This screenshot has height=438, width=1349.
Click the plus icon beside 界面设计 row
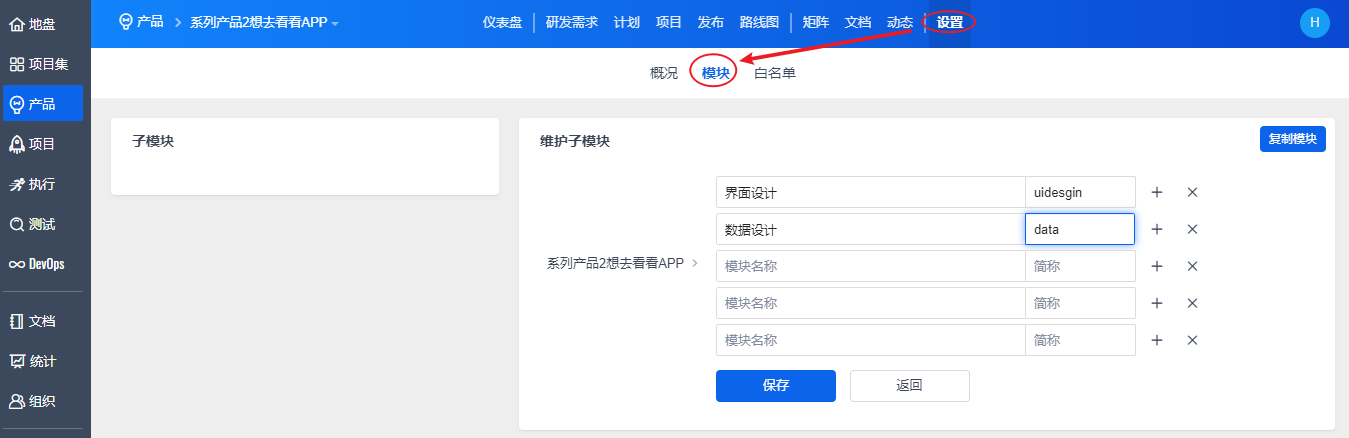[x=1157, y=192]
